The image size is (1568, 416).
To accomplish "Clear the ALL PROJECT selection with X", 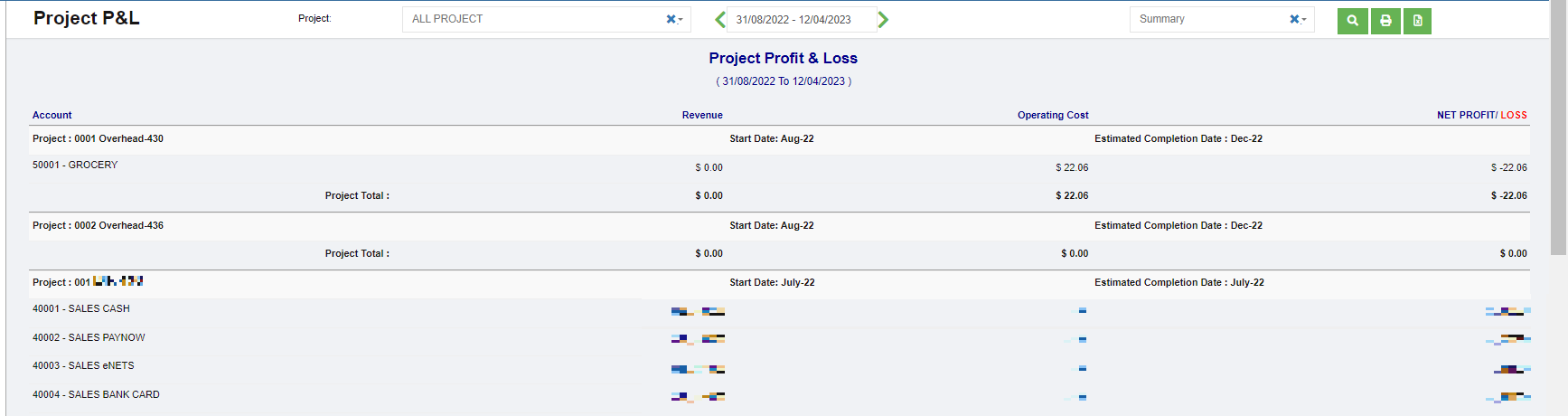I will click(671, 19).
